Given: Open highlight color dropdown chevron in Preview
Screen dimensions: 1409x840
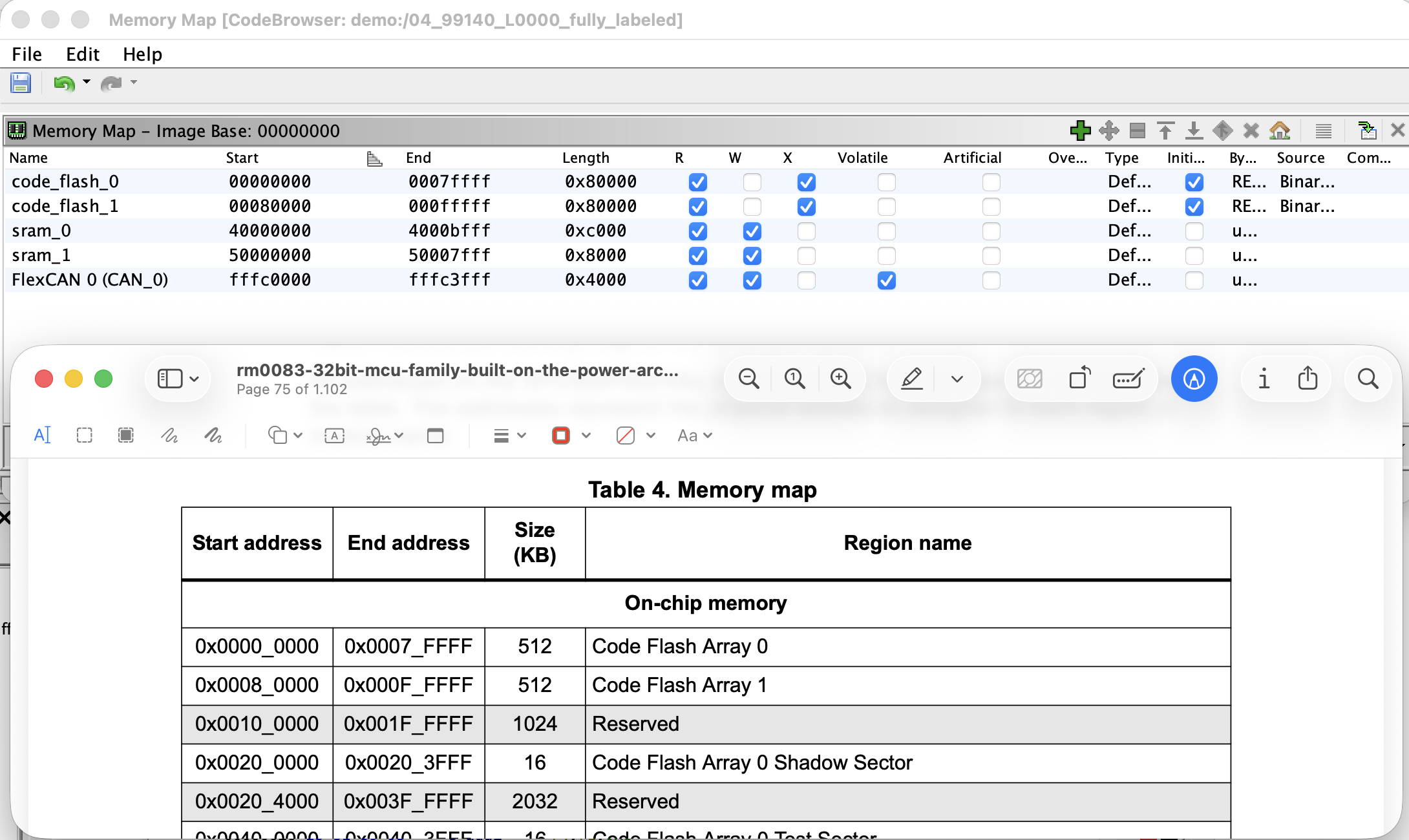Looking at the screenshot, I should 957,379.
